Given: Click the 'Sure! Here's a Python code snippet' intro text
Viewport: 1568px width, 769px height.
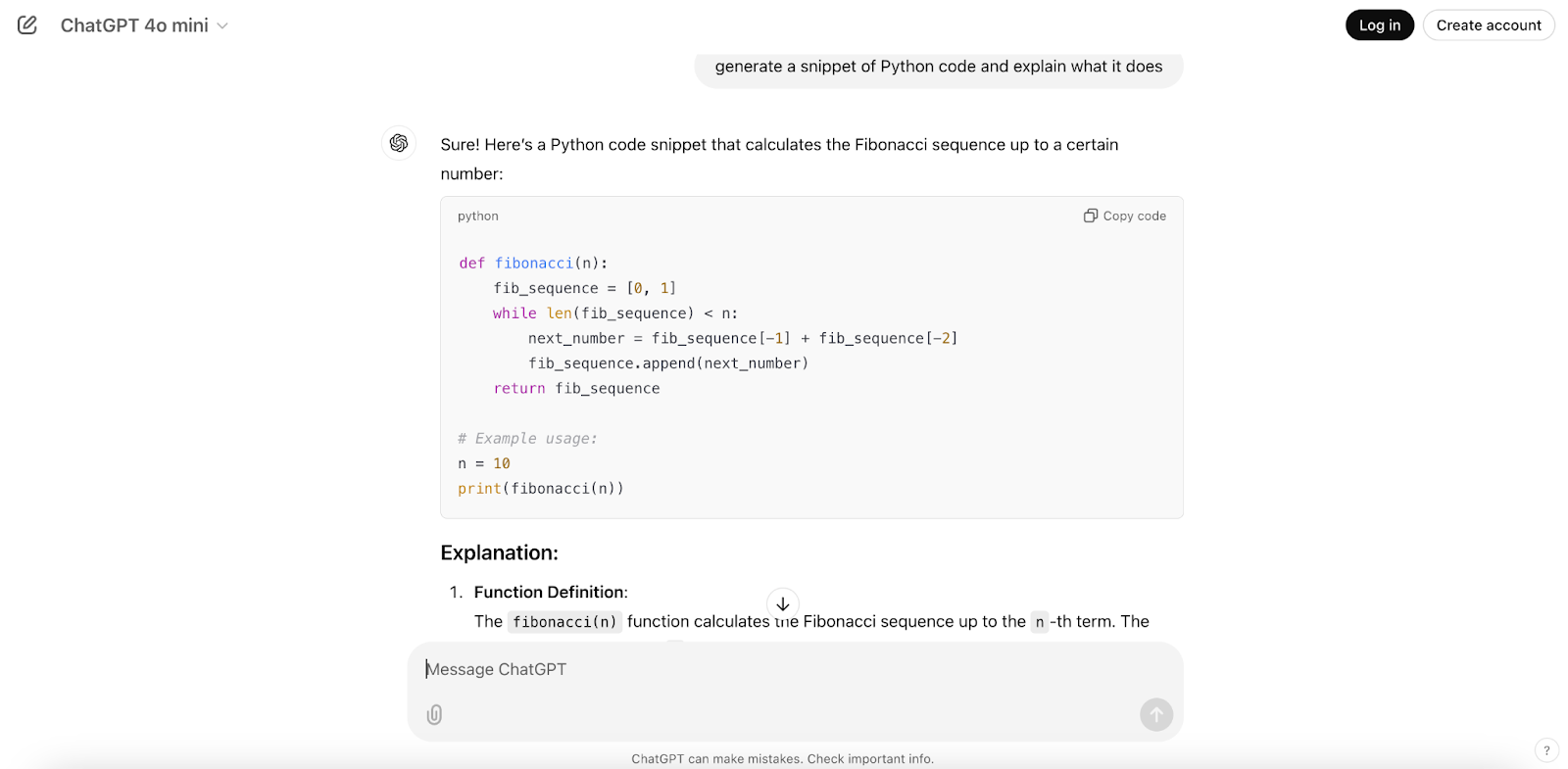Looking at the screenshot, I should 779,159.
